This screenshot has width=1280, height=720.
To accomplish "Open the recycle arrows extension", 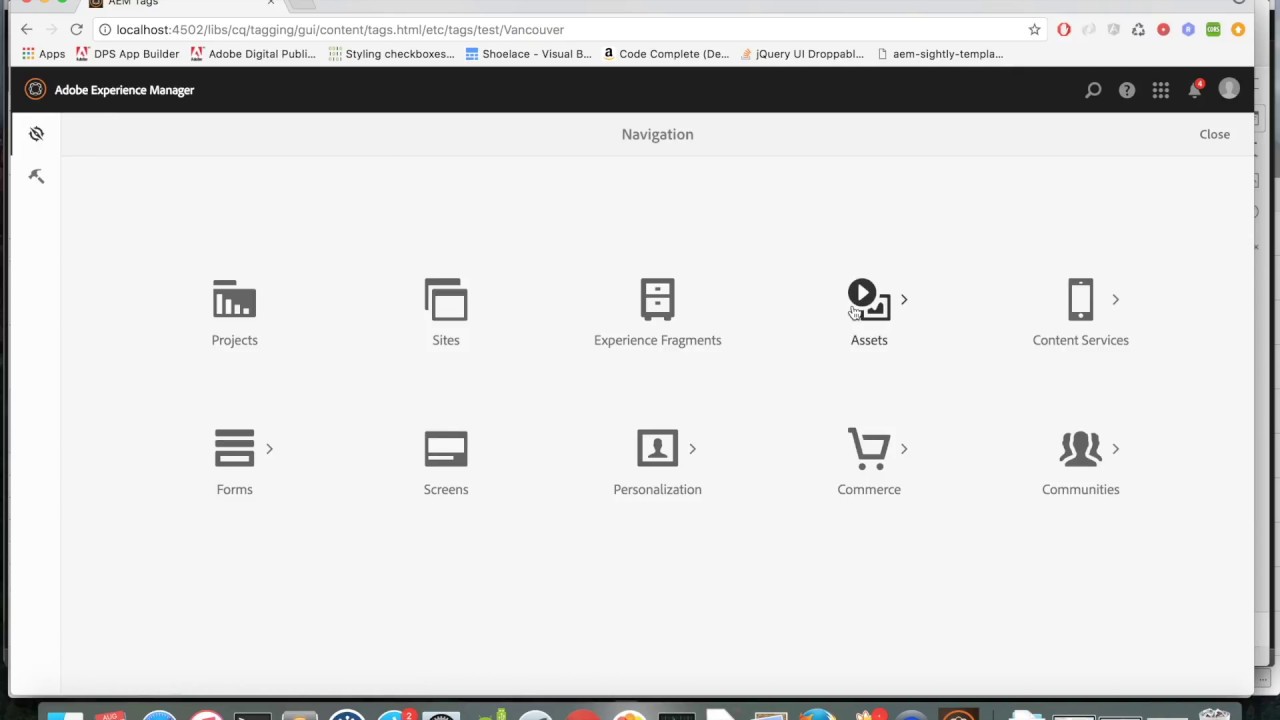I will coord(1138,30).
